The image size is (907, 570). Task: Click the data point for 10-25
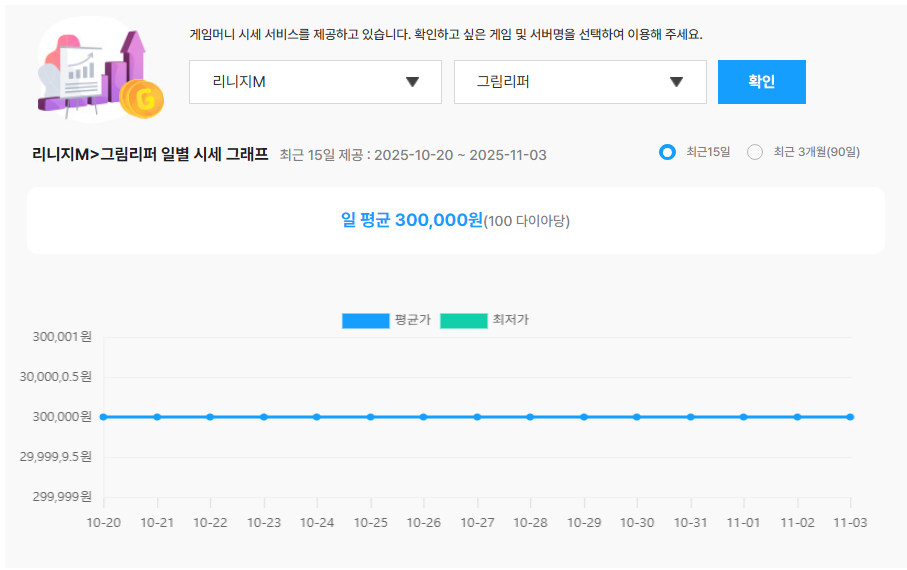[370, 417]
